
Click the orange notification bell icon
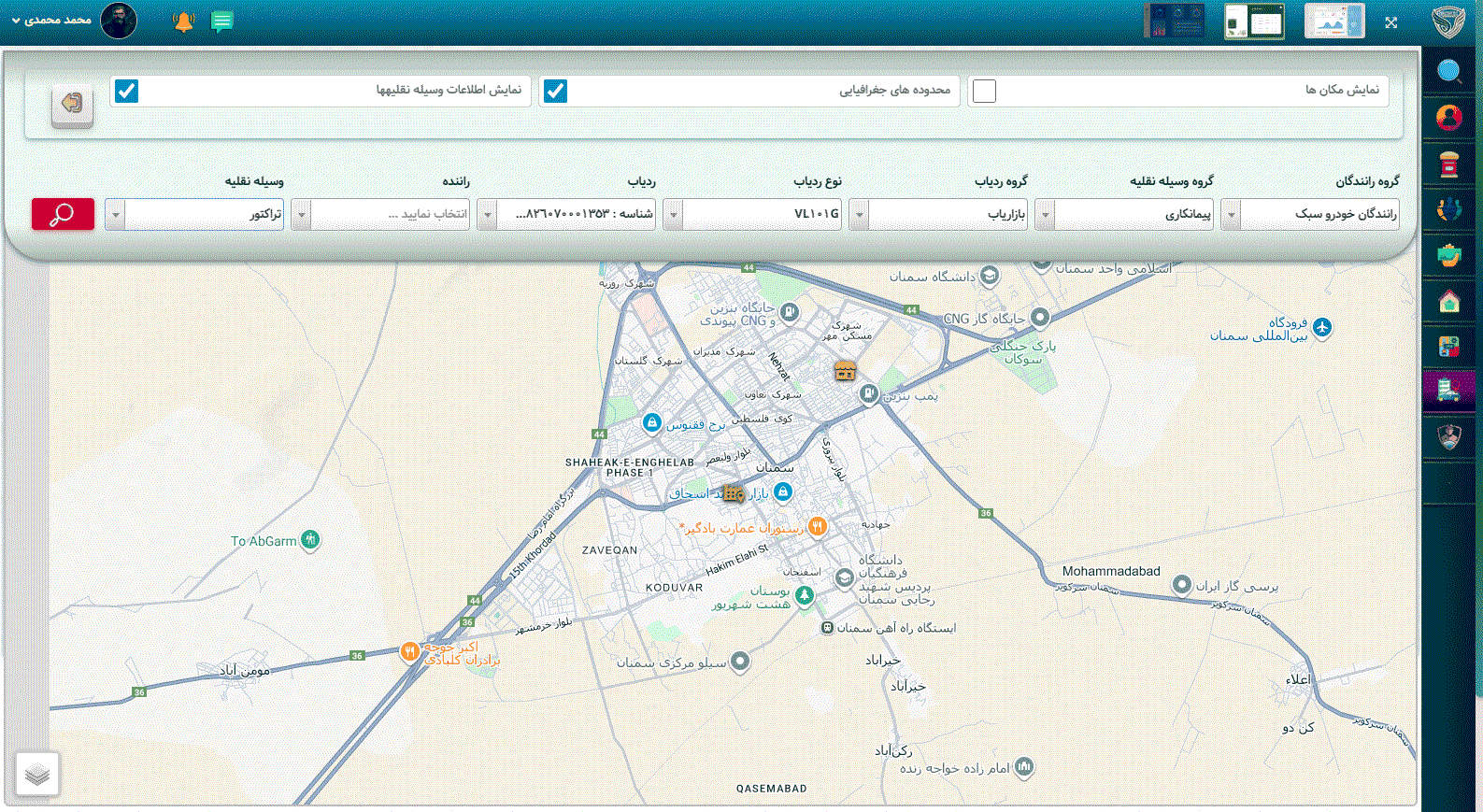tap(183, 21)
